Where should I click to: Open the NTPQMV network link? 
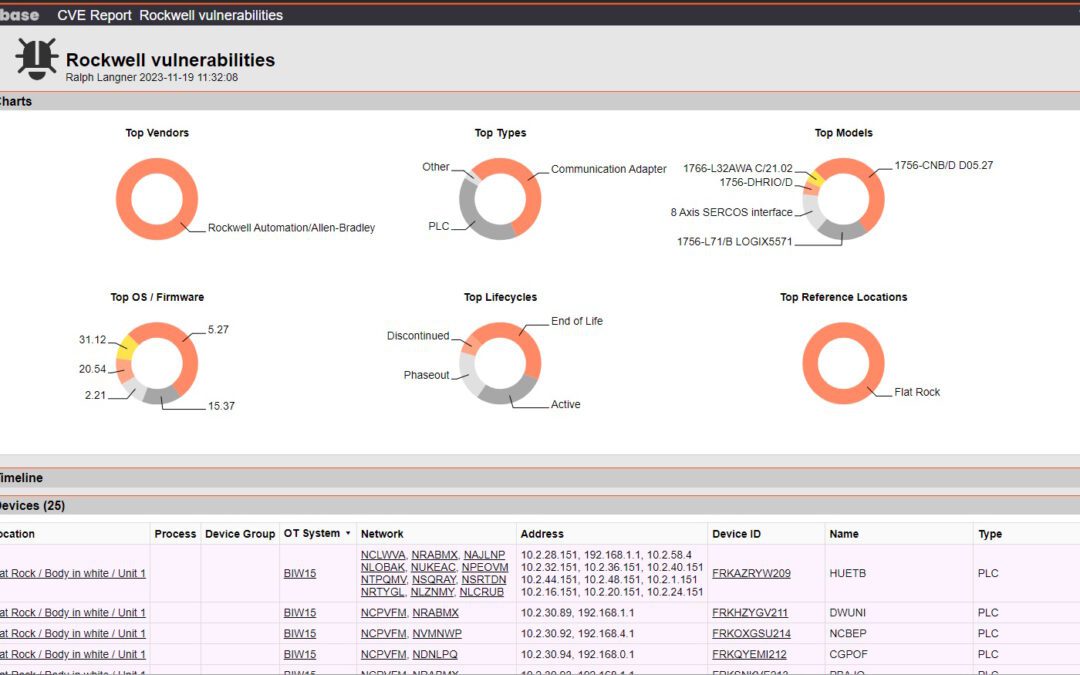[x=384, y=579]
